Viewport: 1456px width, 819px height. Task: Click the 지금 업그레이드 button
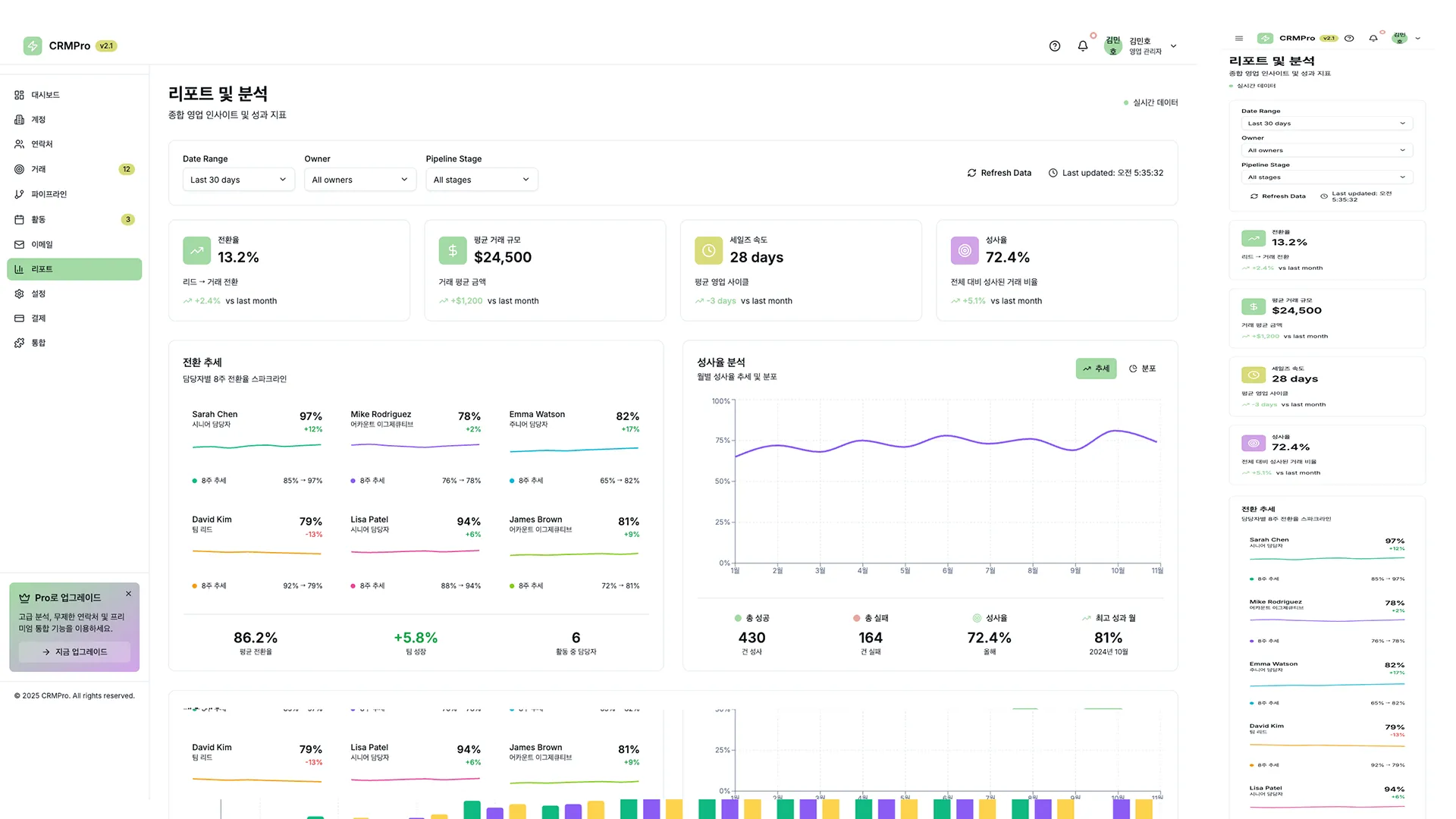point(74,652)
